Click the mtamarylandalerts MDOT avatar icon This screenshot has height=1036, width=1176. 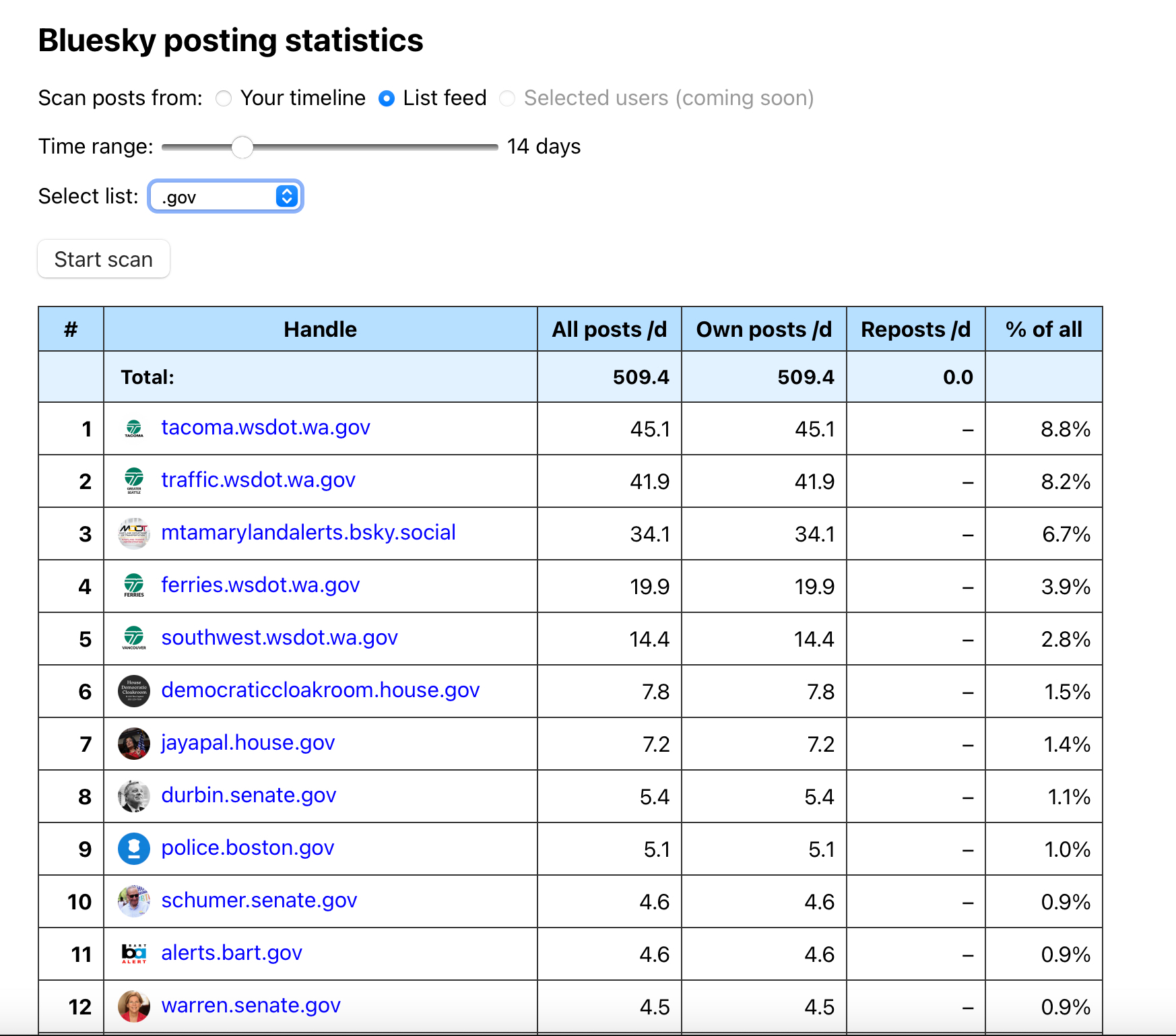[134, 533]
